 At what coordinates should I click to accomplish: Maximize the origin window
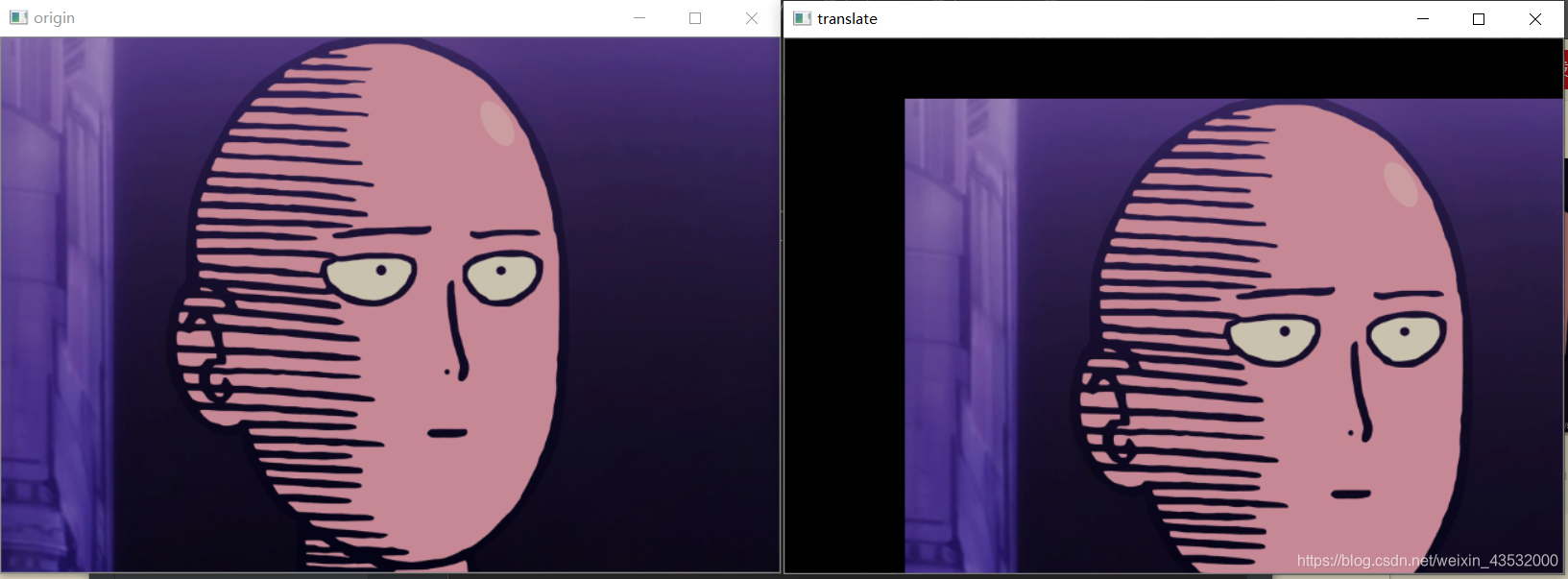[x=695, y=18]
